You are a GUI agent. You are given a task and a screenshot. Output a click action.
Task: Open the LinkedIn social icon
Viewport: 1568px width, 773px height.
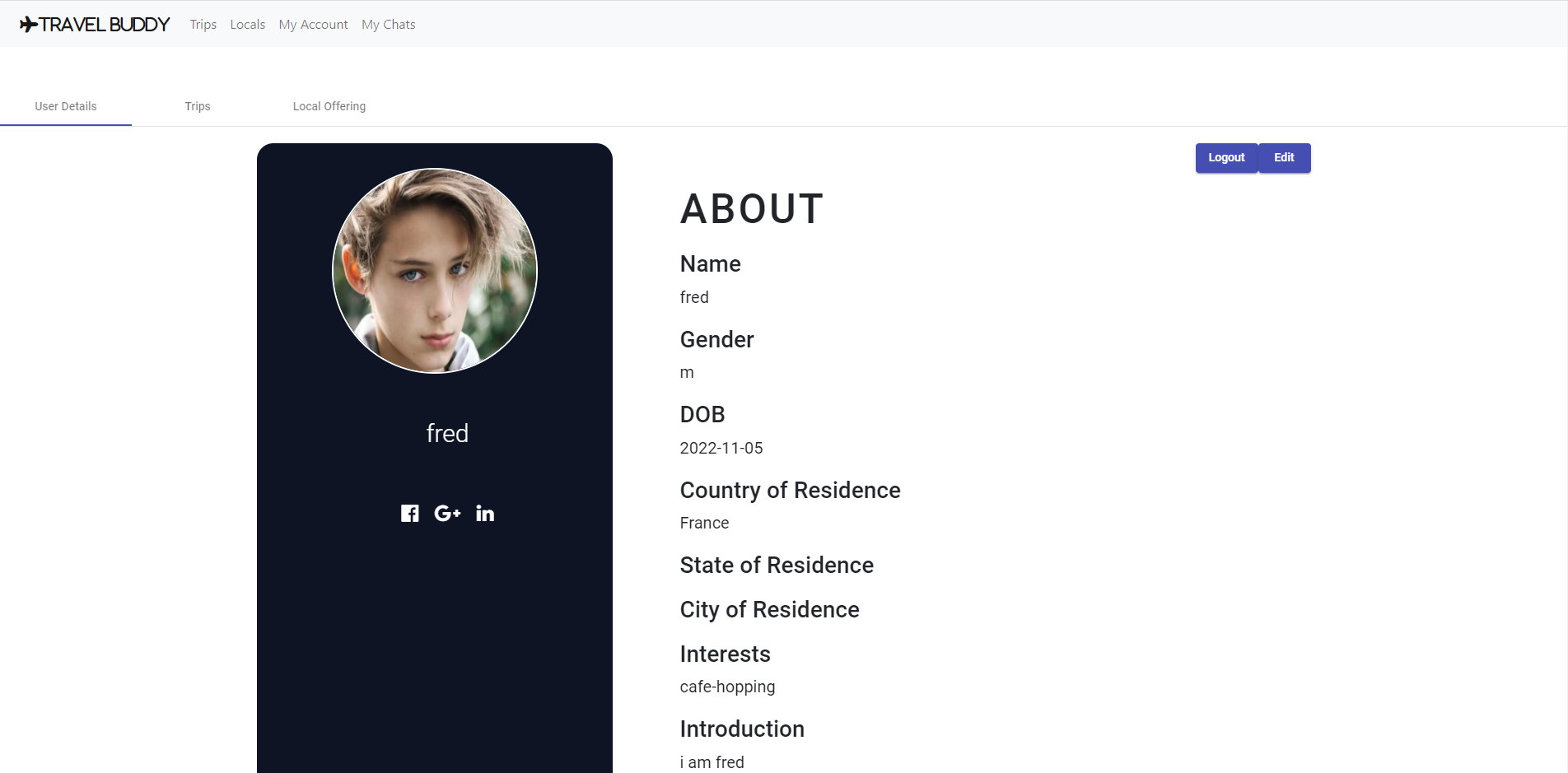(485, 513)
